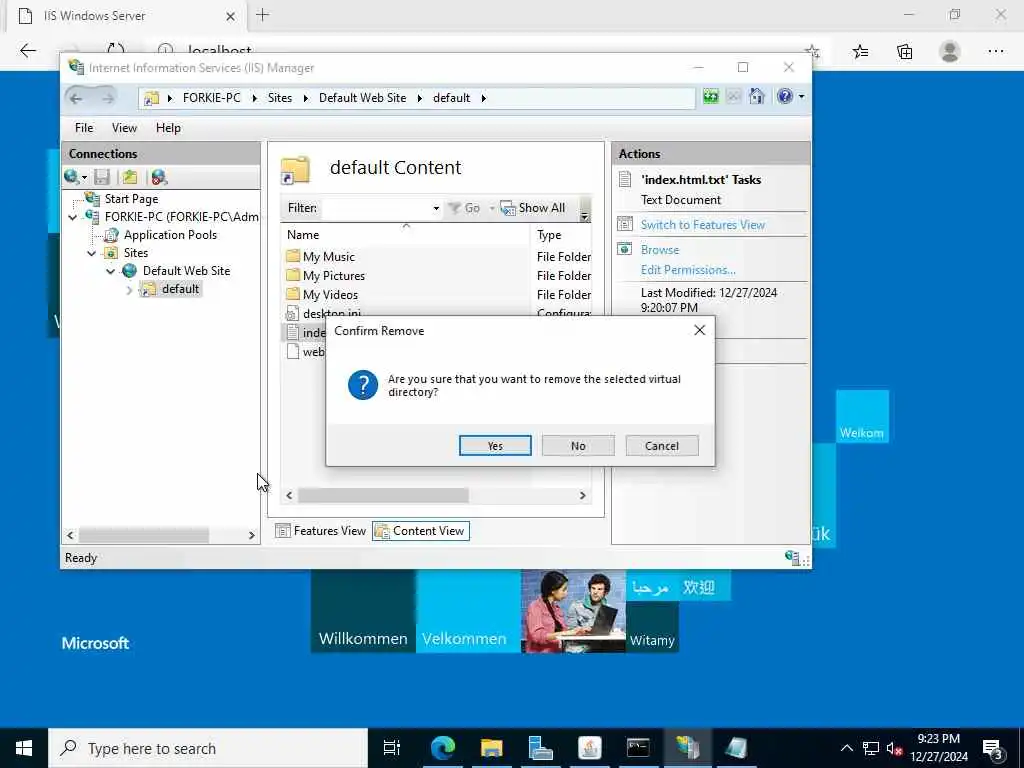
Task: Go back in the Edge browser
Action: pos(28,51)
